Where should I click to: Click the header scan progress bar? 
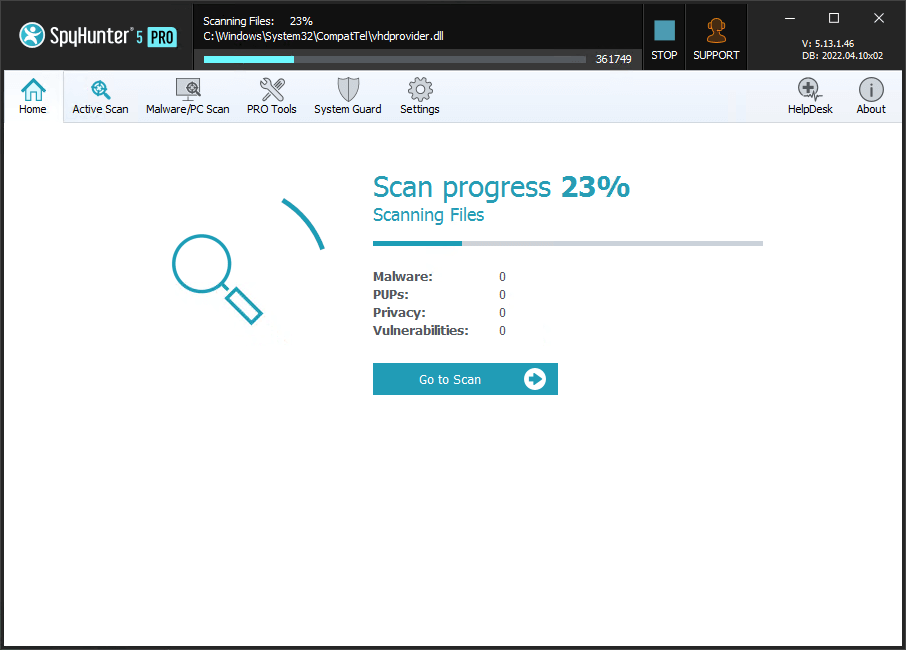(395, 59)
